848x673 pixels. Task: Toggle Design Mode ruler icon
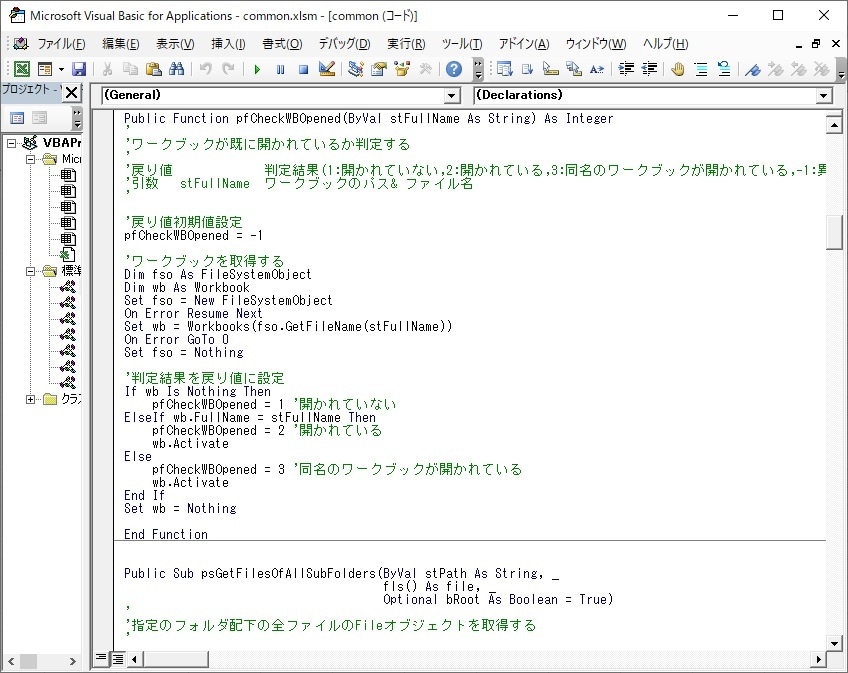327,69
